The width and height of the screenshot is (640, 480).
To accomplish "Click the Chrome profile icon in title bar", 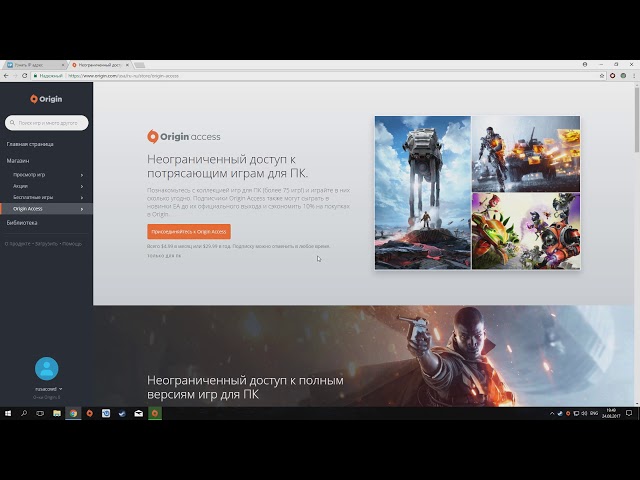I will click(x=585, y=64).
